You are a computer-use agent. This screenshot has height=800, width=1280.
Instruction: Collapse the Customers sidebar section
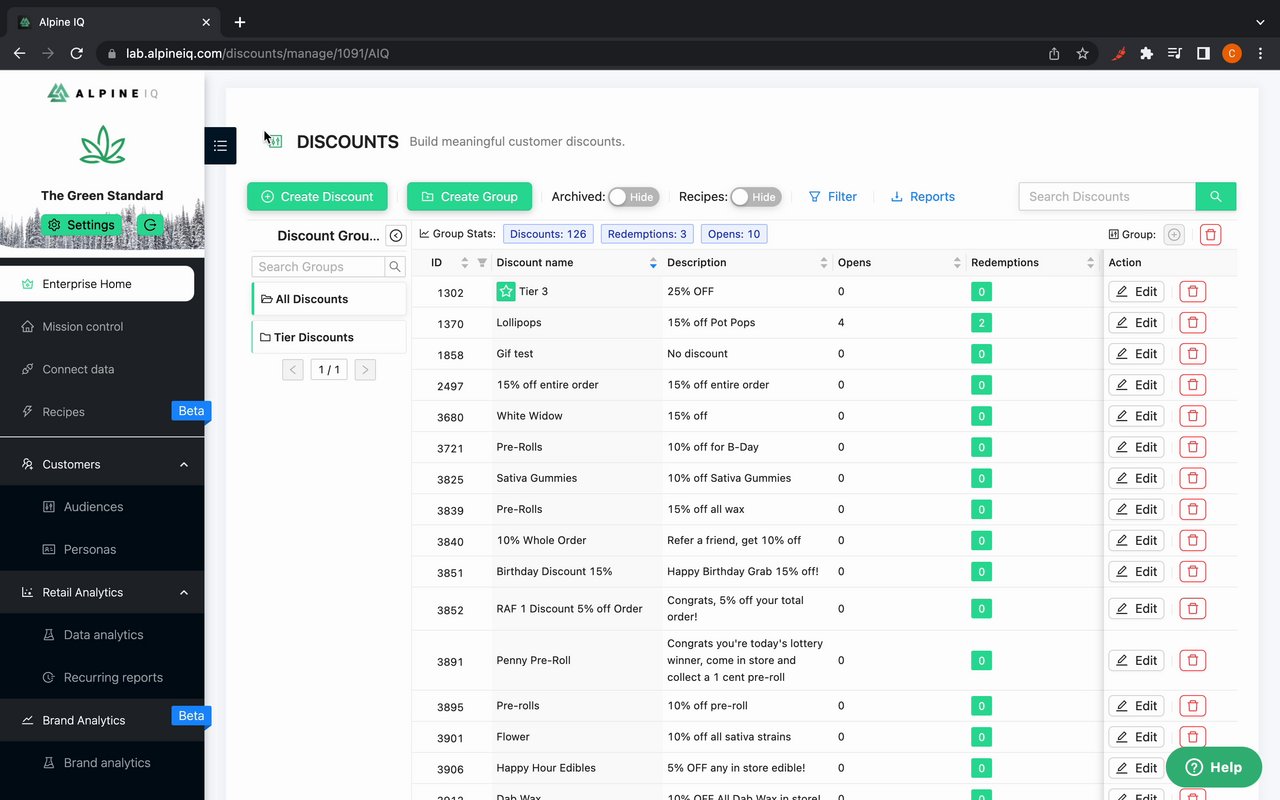tap(184, 465)
